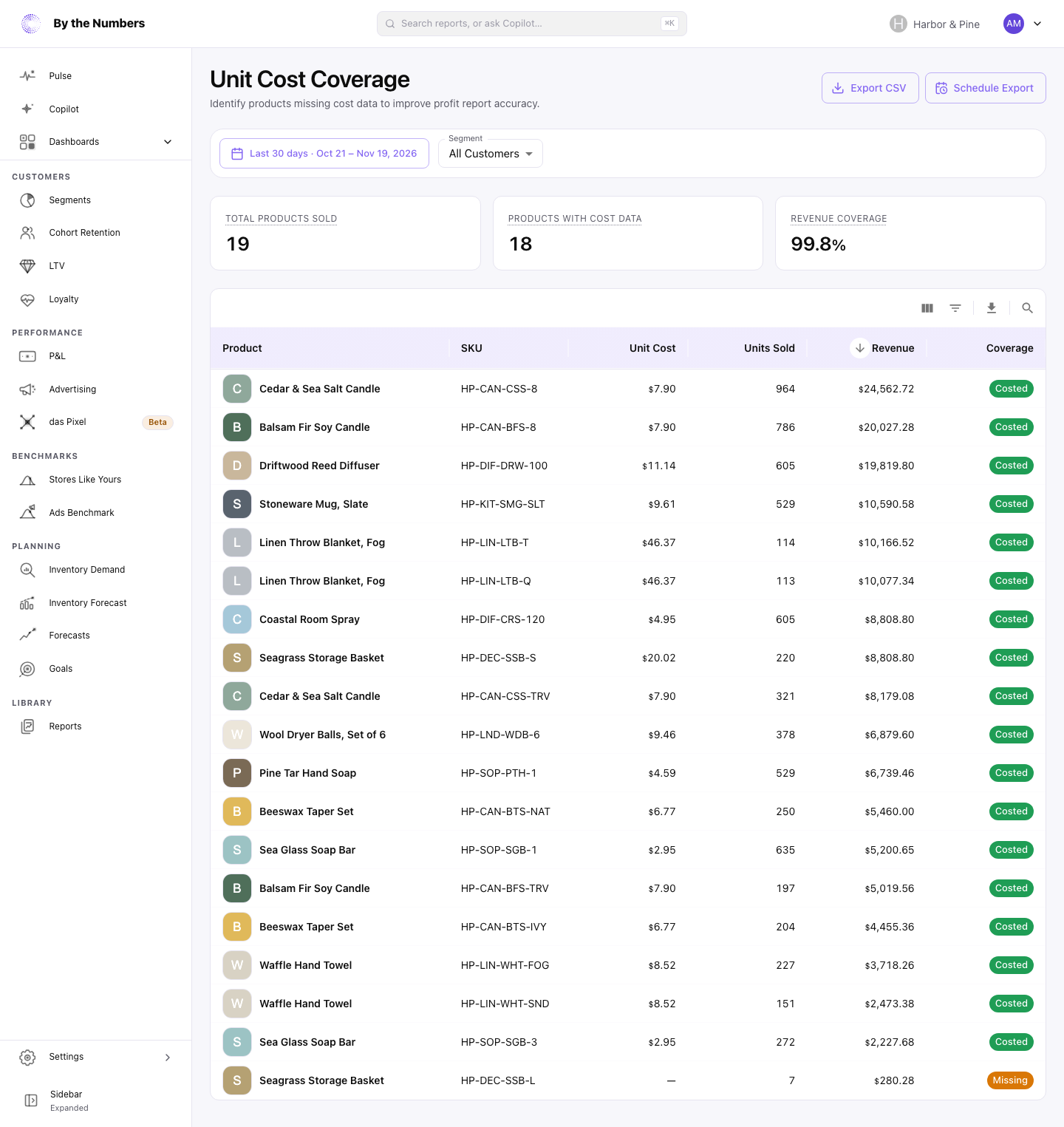Image resolution: width=1064 pixels, height=1127 pixels.
Task: Click the Missing badge for Seagrass Storage Basket
Action: pyautogui.click(x=1010, y=1080)
